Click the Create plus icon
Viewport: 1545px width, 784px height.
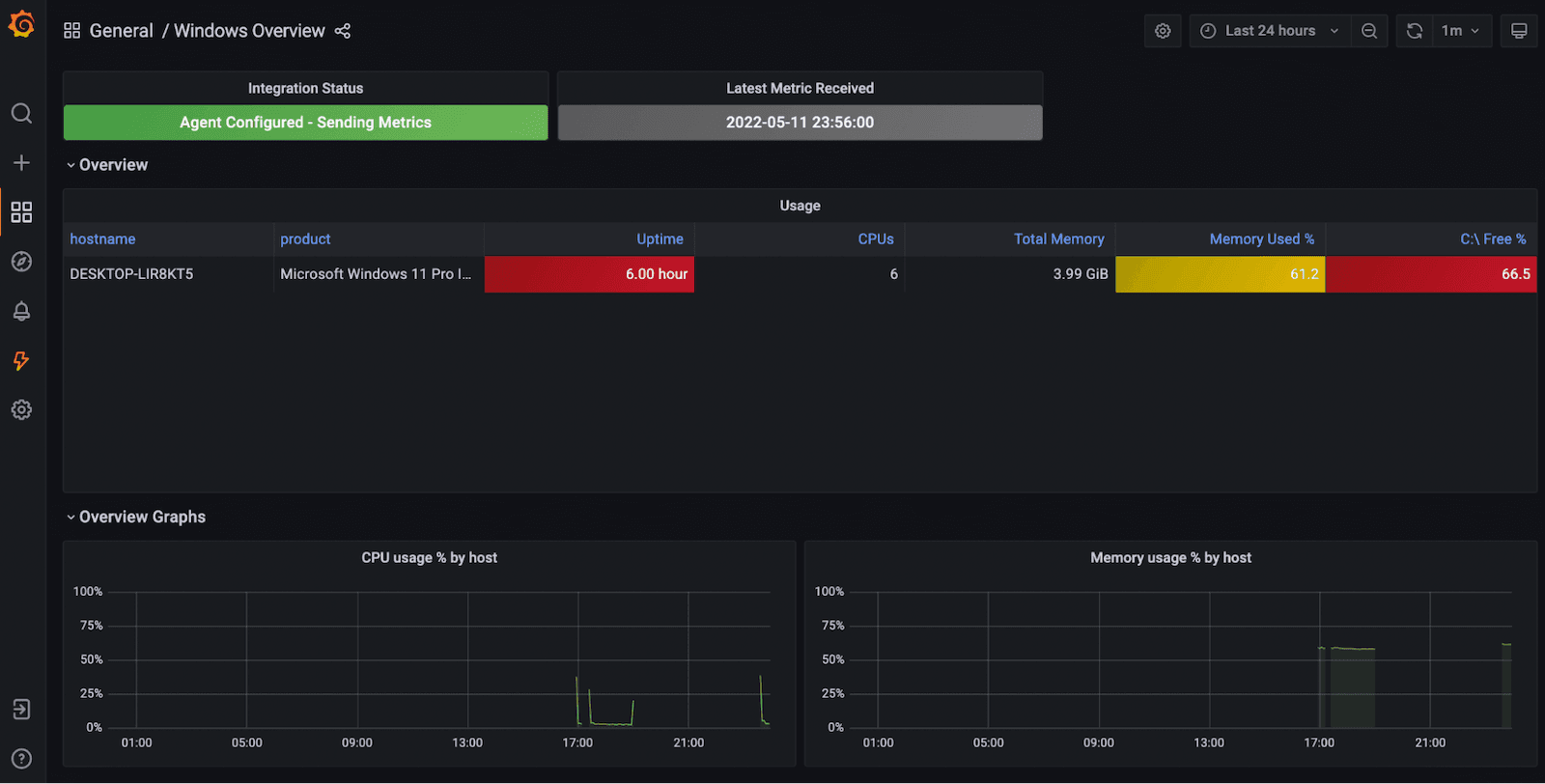coord(21,162)
